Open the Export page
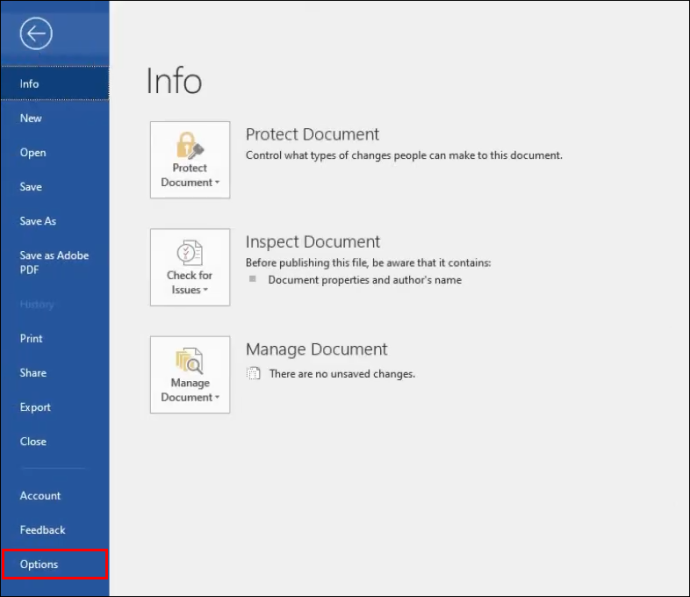Image resolution: width=690 pixels, height=597 pixels. (55, 407)
